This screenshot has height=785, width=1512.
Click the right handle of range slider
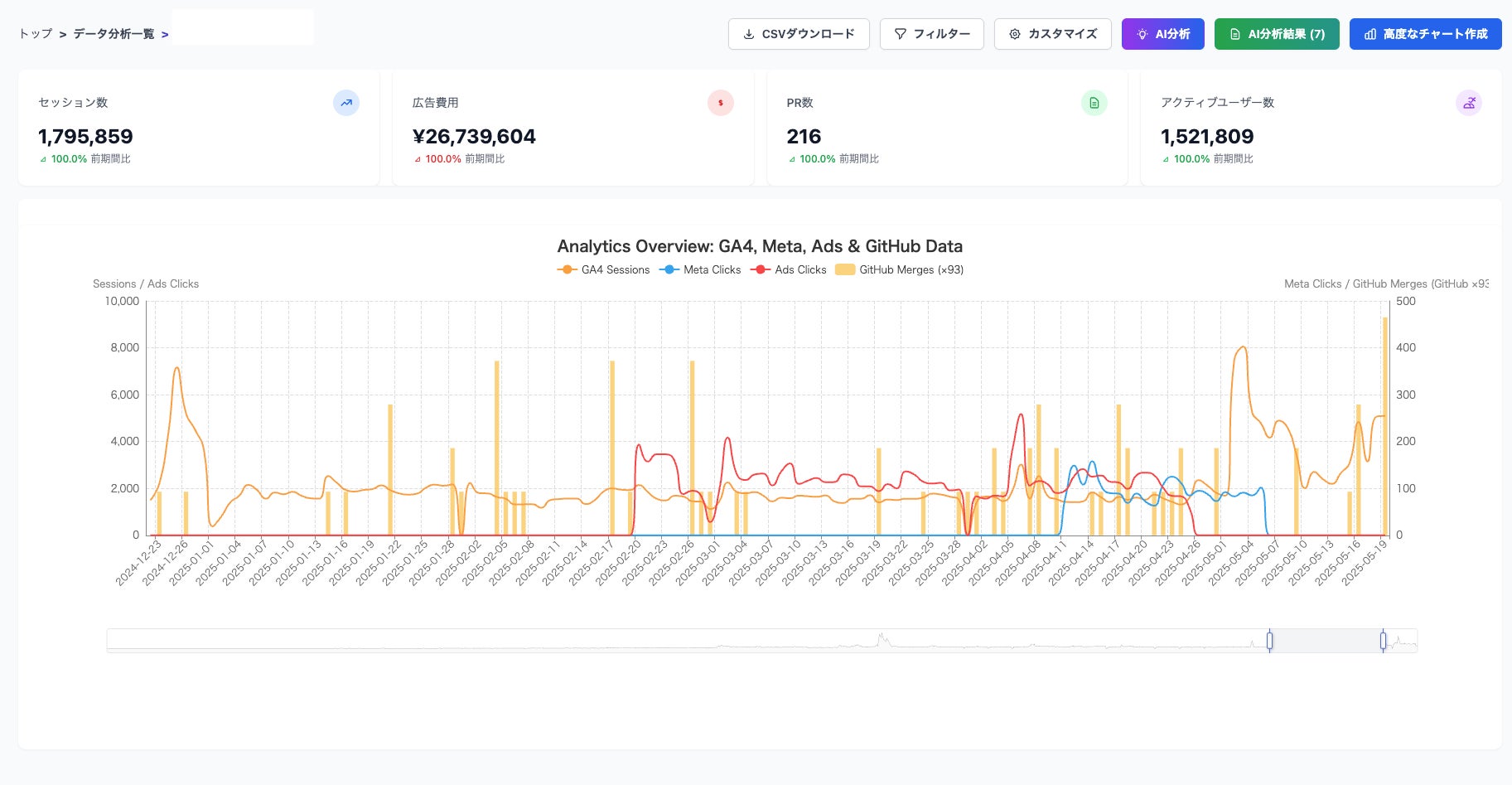click(1383, 641)
